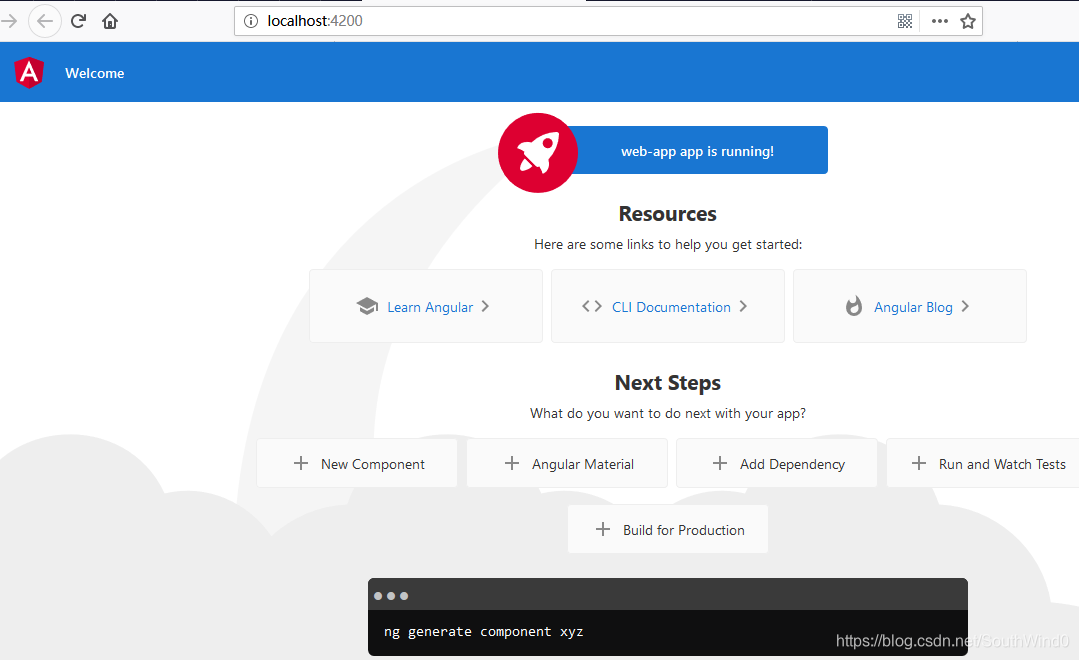Click the plus icon on Angular Material
Viewport: 1079px width, 660px height.
(x=512, y=463)
